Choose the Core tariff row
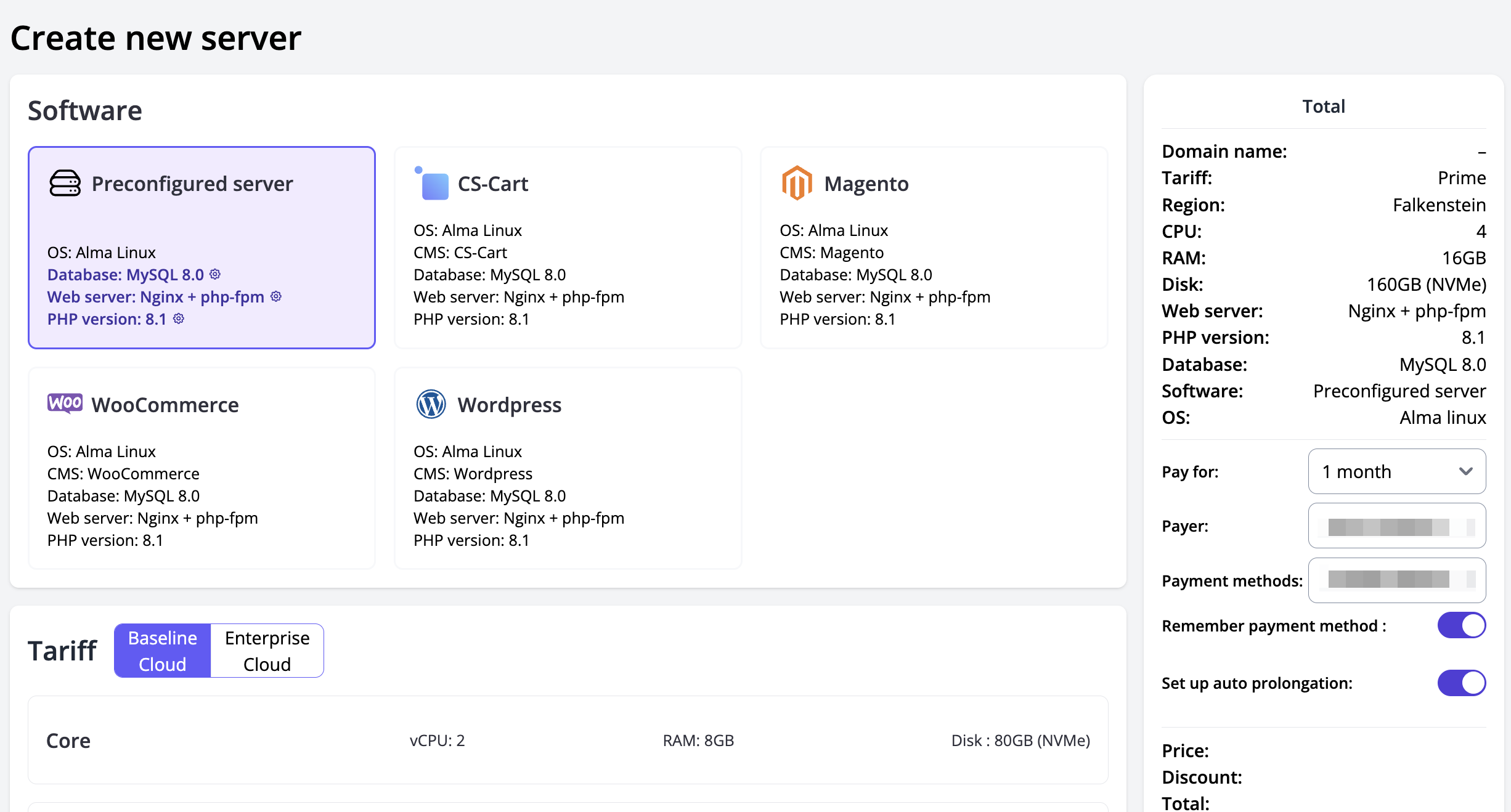This screenshot has width=1511, height=812. [567, 740]
